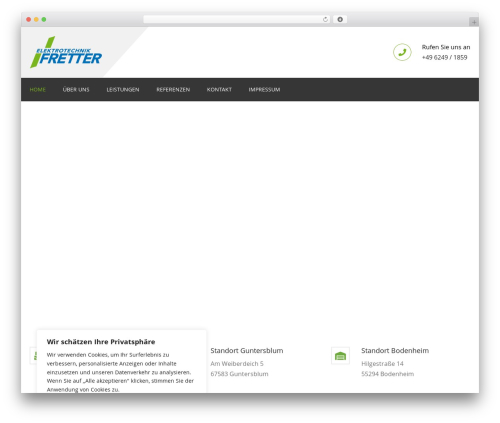Open the KONTAKT page
This screenshot has width=500, height=423.
(x=219, y=90)
